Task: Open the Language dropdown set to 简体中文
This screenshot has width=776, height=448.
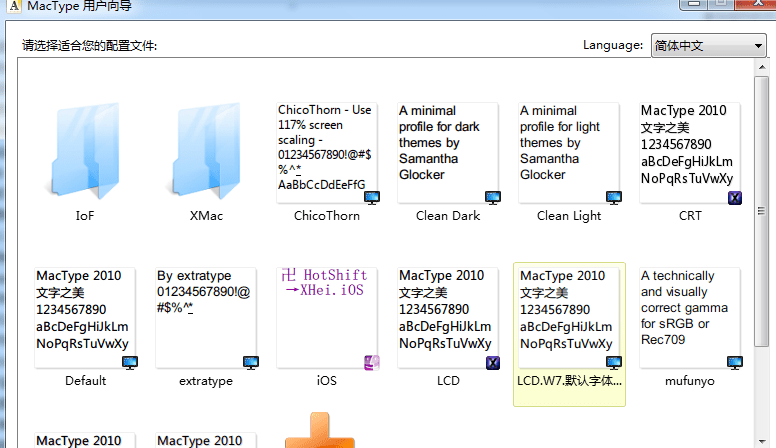Action: [709, 46]
